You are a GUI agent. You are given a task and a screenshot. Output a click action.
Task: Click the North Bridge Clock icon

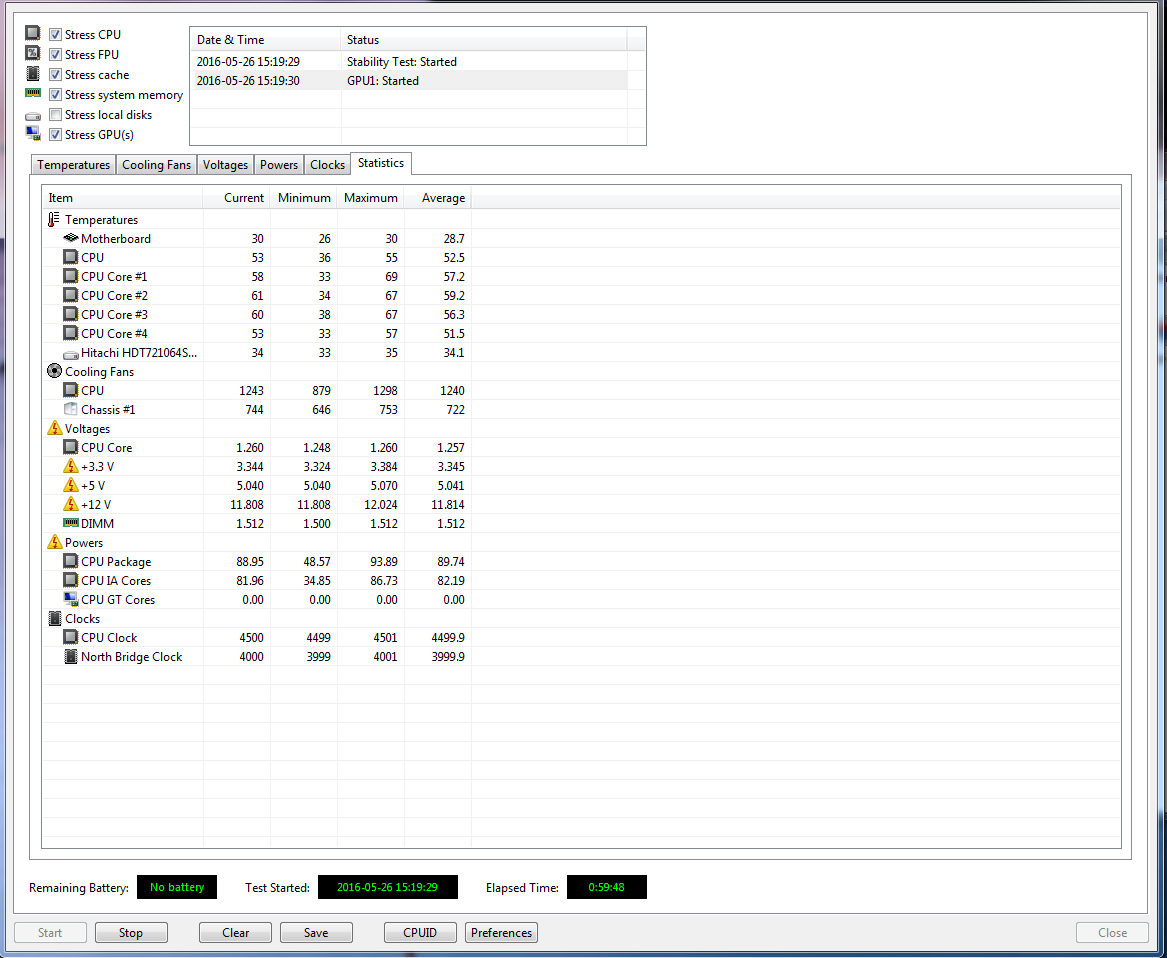71,657
